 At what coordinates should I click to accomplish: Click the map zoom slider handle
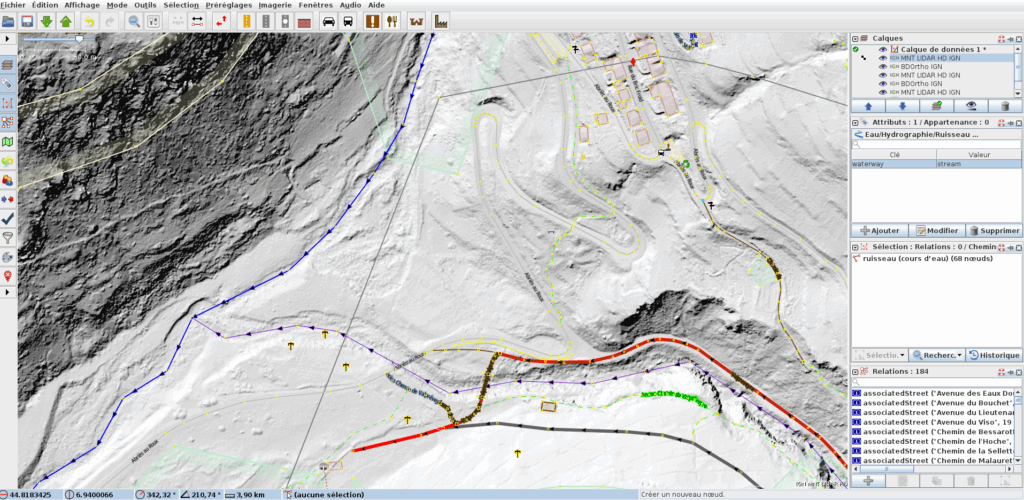coord(80,39)
